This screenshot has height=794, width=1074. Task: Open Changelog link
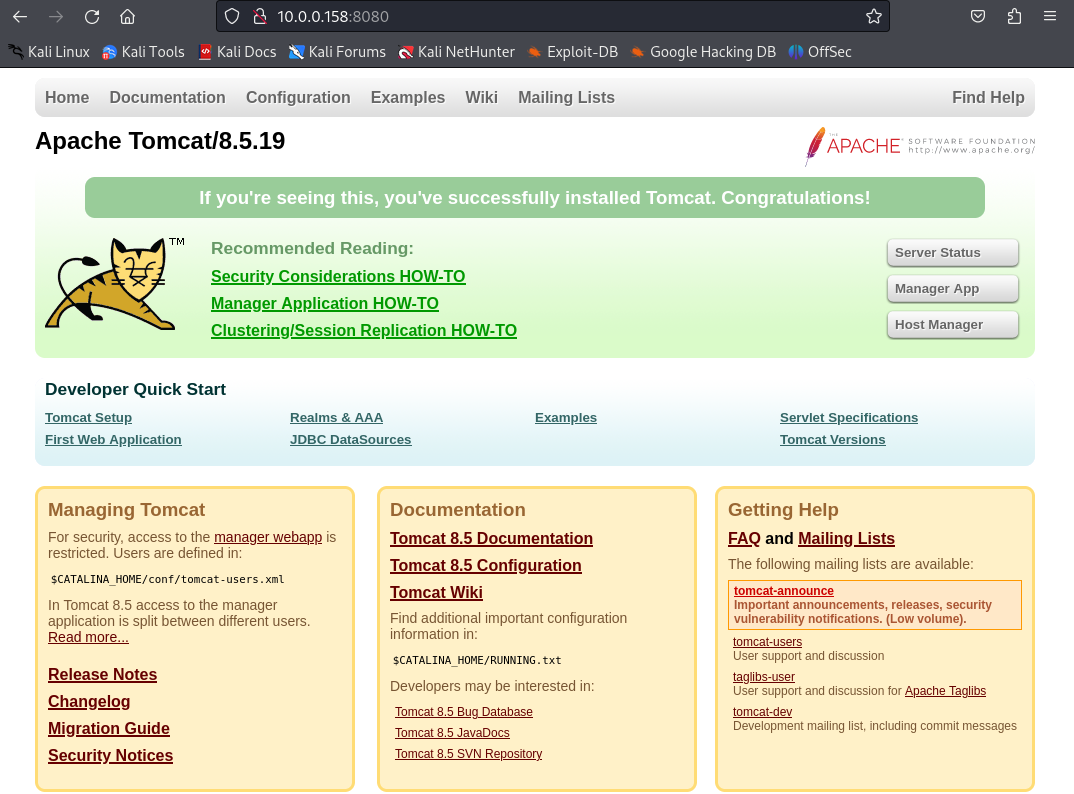(89, 702)
